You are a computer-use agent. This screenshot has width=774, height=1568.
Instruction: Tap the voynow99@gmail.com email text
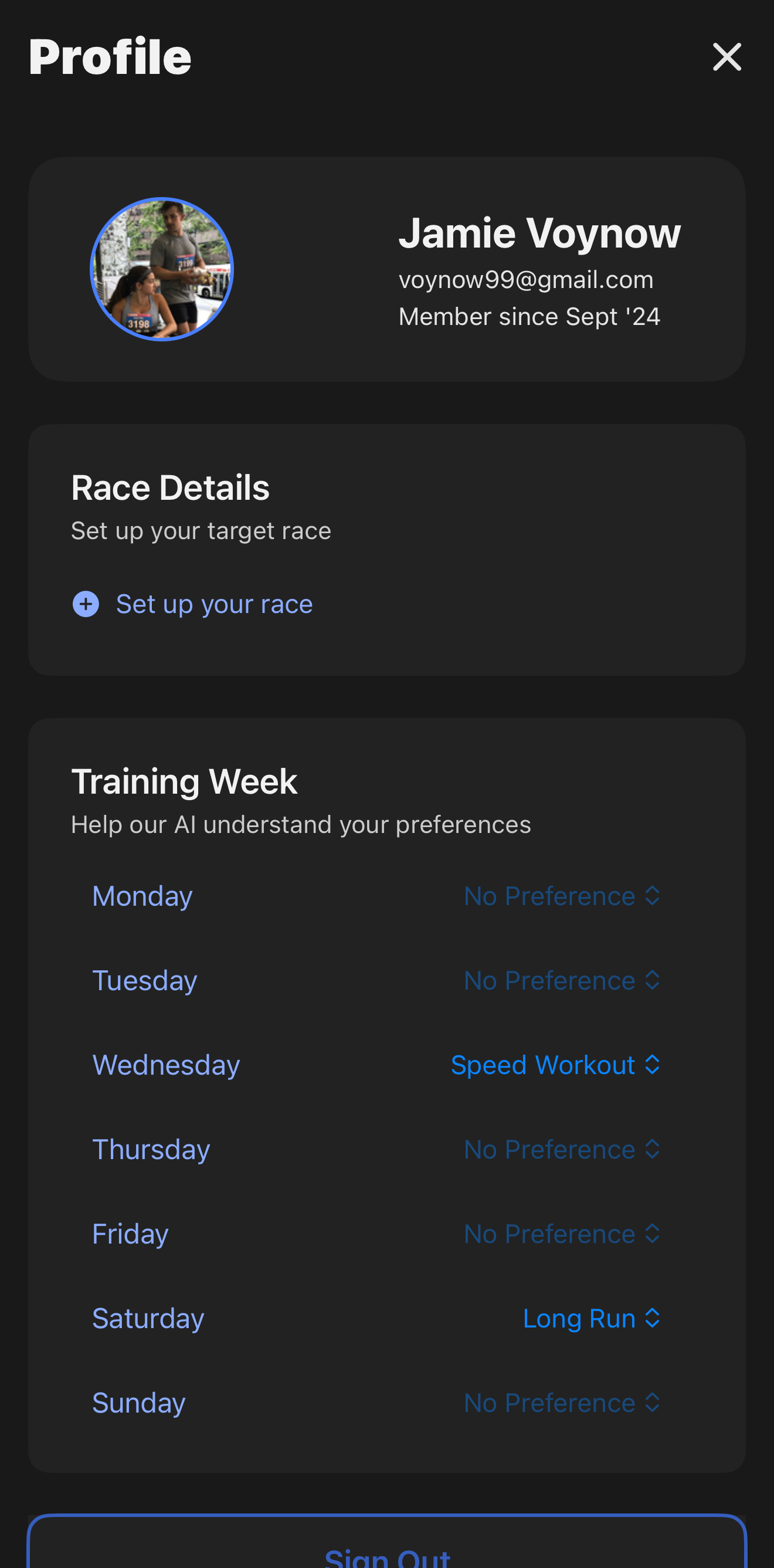(x=526, y=280)
